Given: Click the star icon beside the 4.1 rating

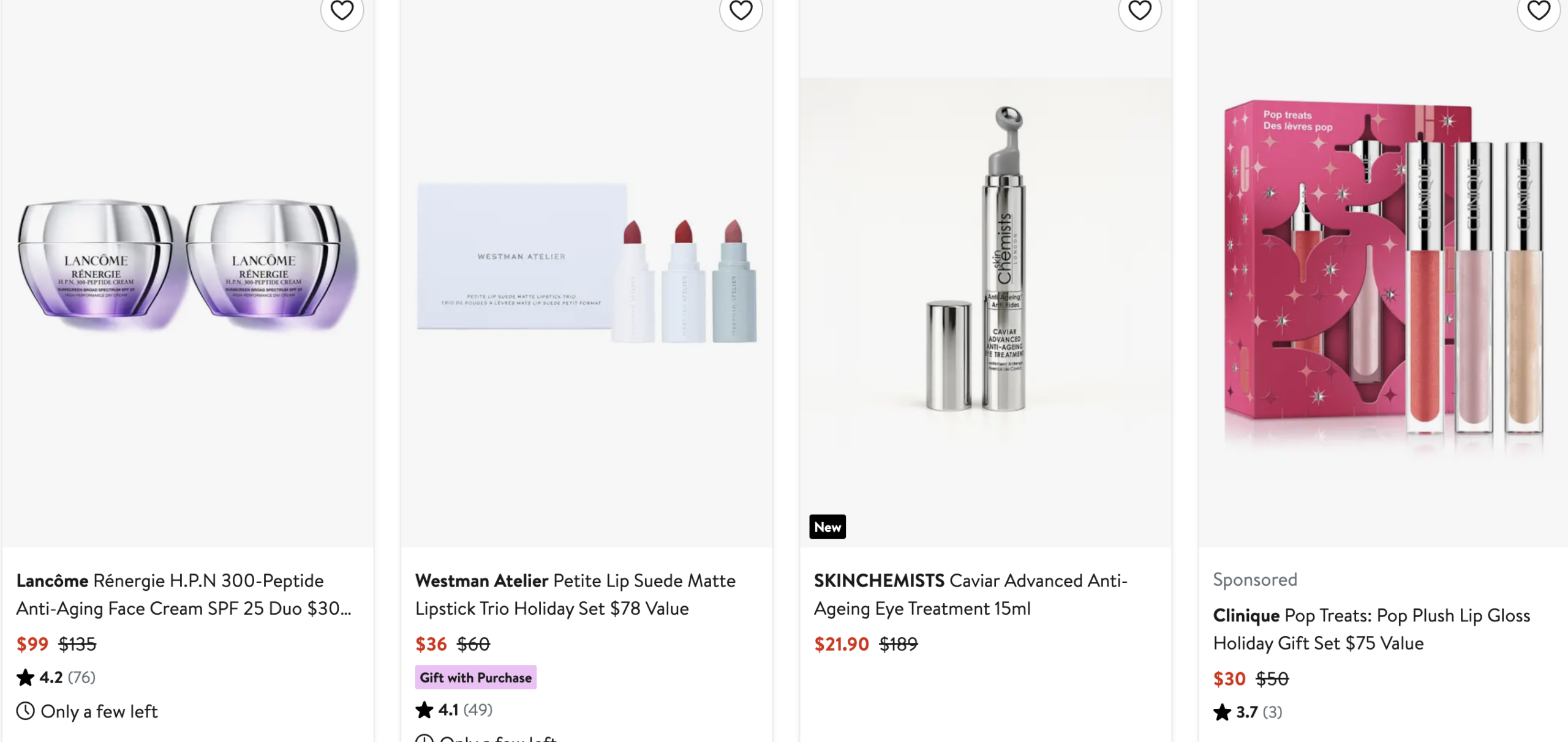Looking at the screenshot, I should pos(424,710).
